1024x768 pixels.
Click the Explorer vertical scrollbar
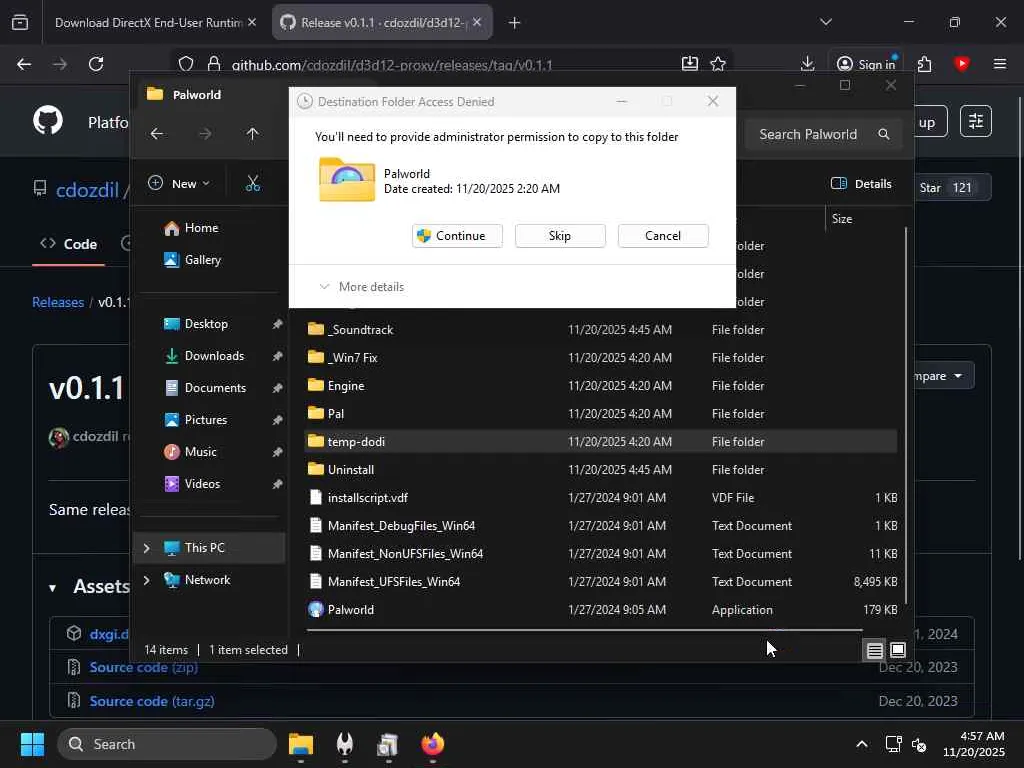[906, 415]
